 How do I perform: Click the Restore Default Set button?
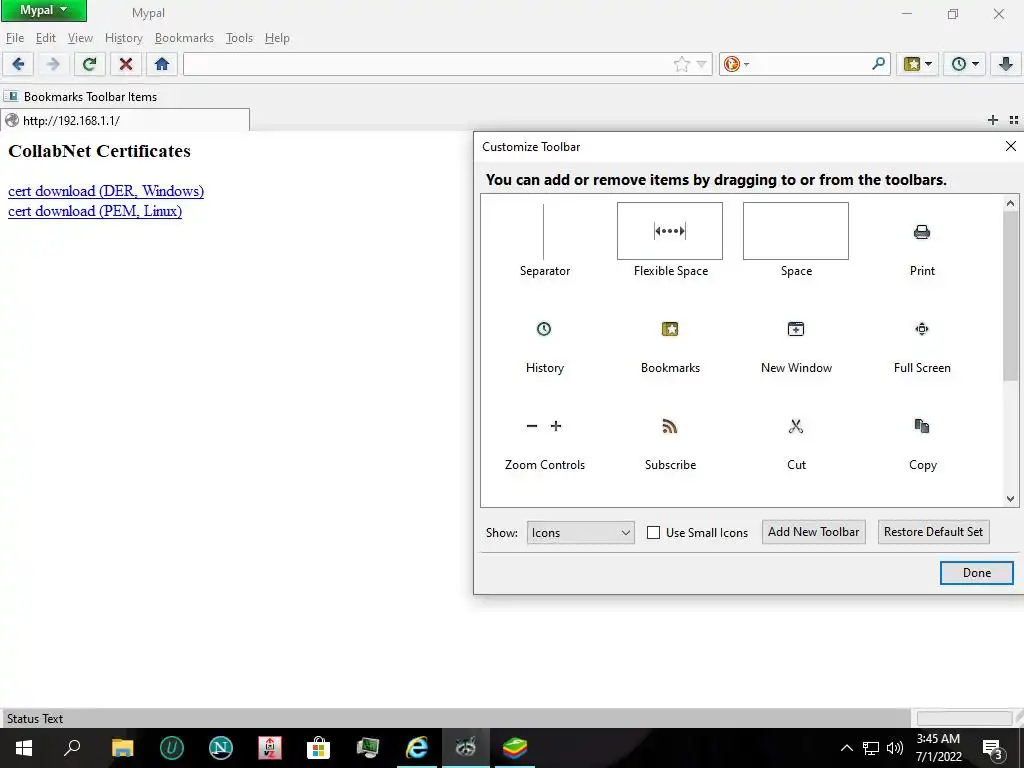coord(933,532)
